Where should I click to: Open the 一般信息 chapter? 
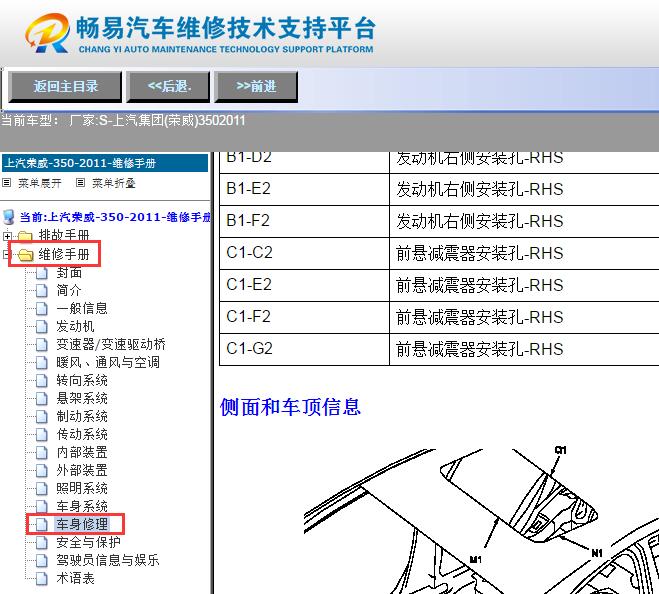coord(82,309)
